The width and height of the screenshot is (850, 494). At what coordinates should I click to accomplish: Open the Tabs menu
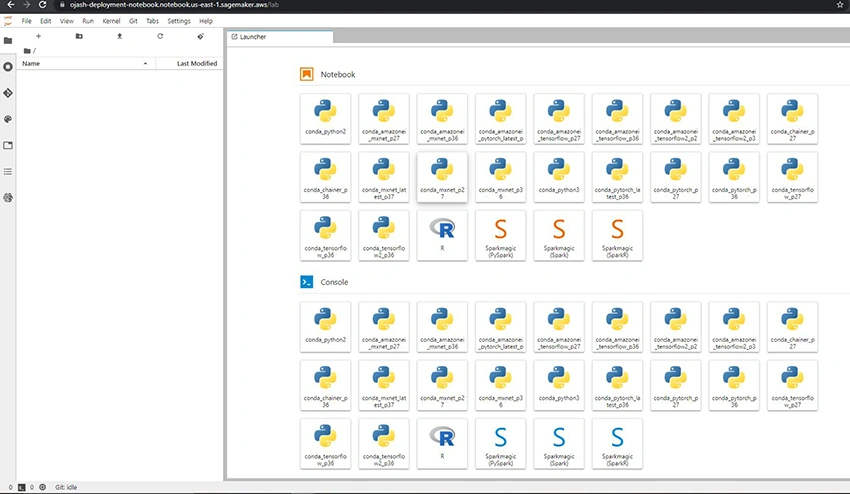(x=152, y=21)
